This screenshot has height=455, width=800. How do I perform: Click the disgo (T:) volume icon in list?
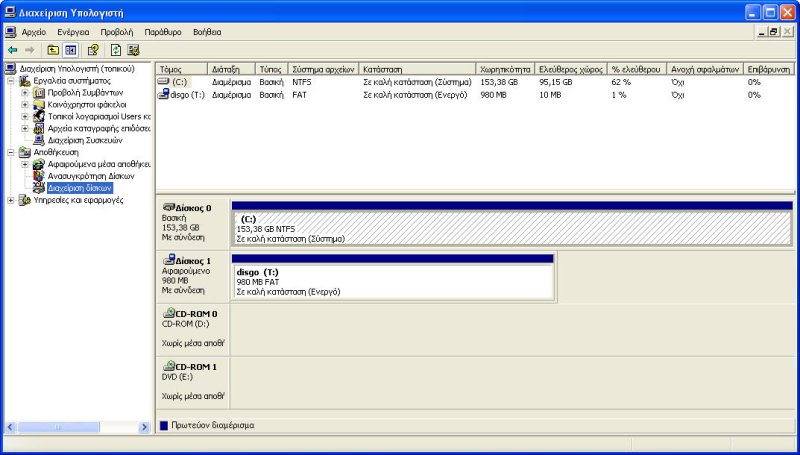tap(163, 94)
